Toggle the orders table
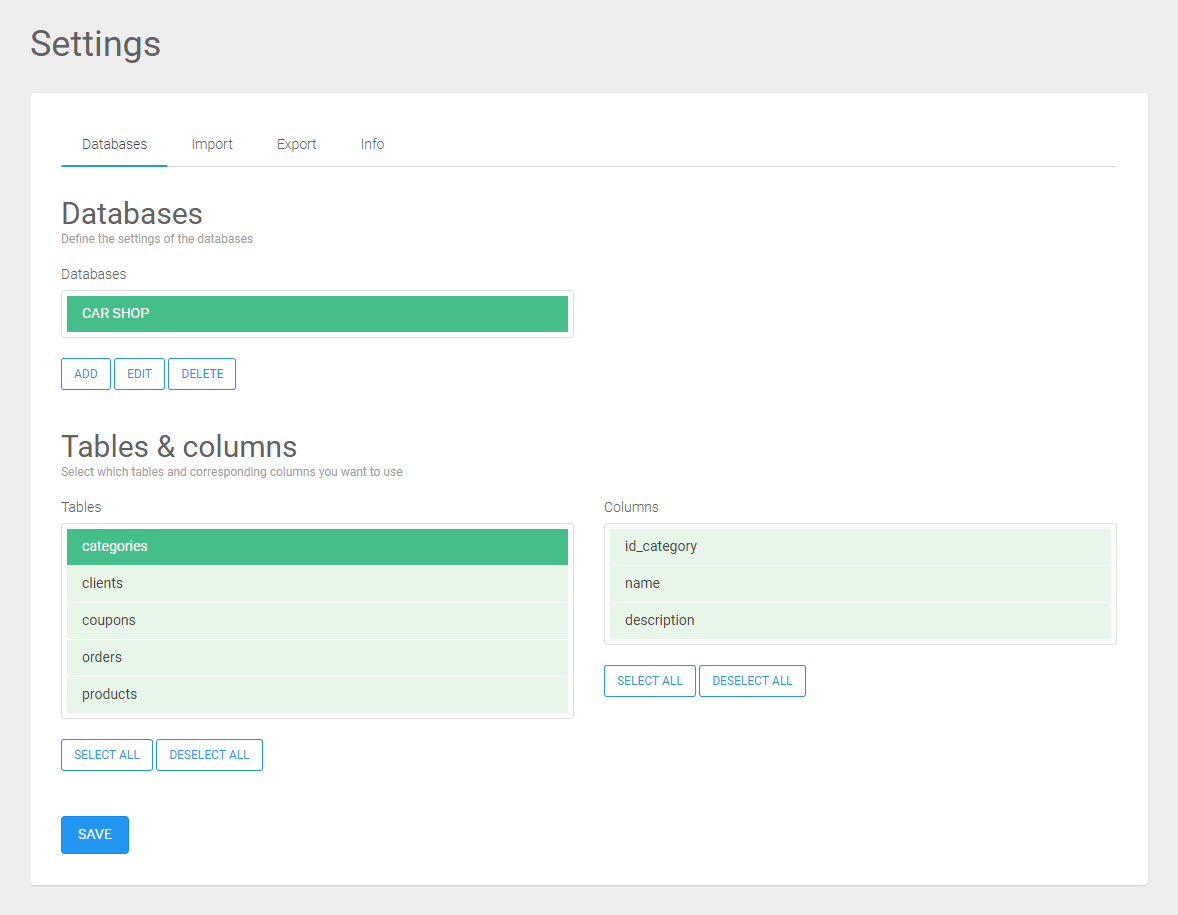The image size is (1178, 915). click(317, 657)
